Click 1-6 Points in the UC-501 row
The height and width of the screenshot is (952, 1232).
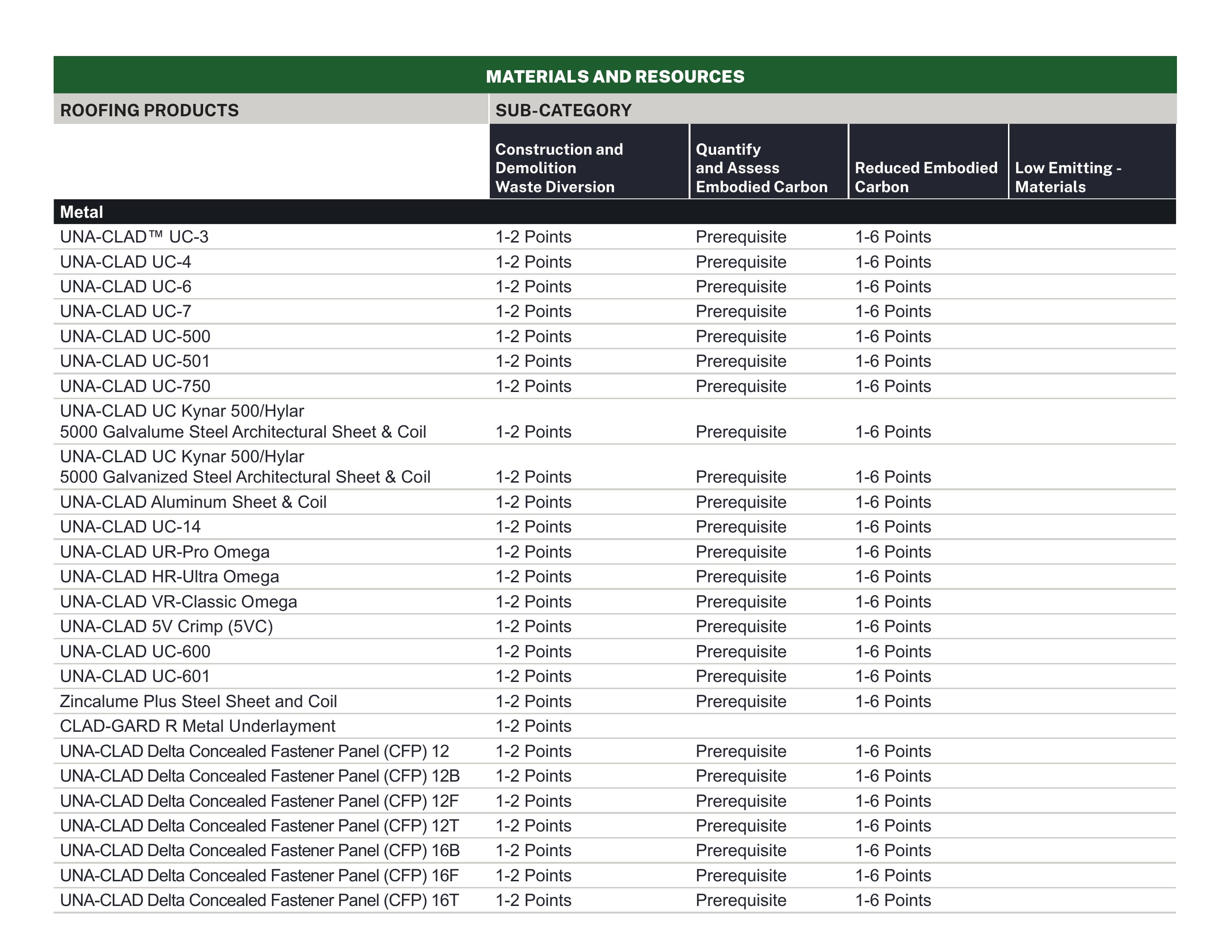[893, 361]
